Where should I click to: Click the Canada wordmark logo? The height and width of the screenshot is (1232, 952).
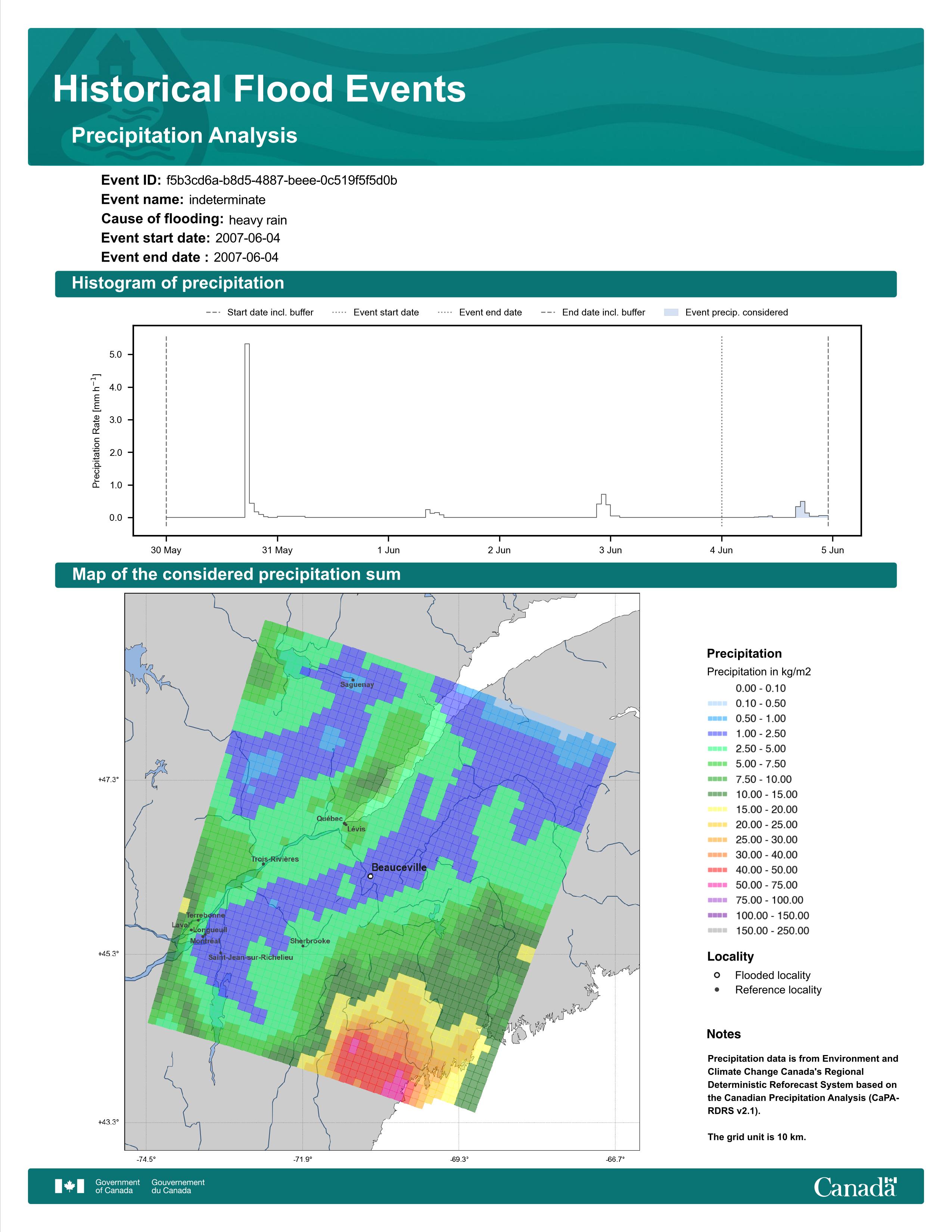855,1187
